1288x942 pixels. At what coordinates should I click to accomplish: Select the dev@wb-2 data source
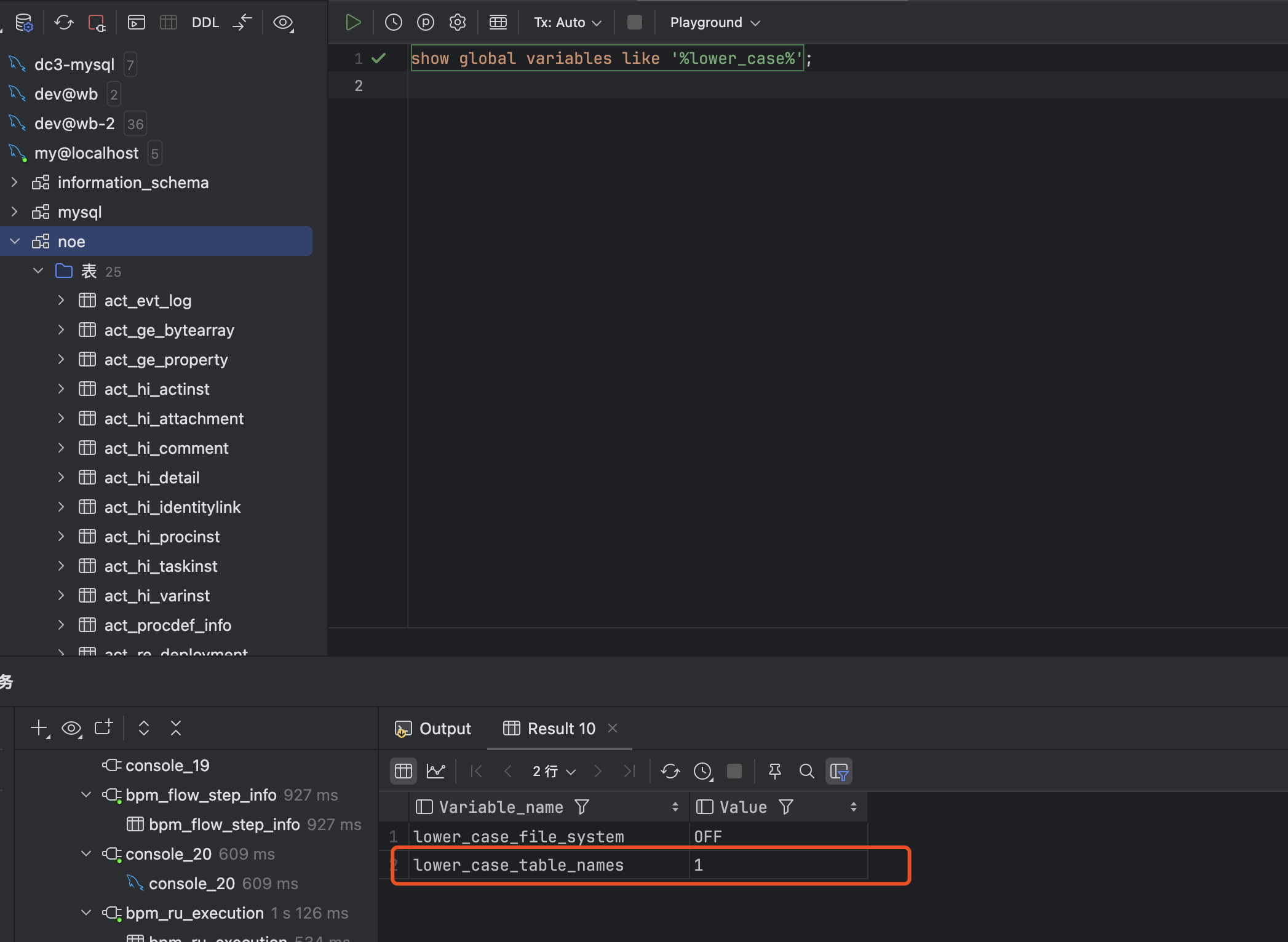(x=74, y=124)
